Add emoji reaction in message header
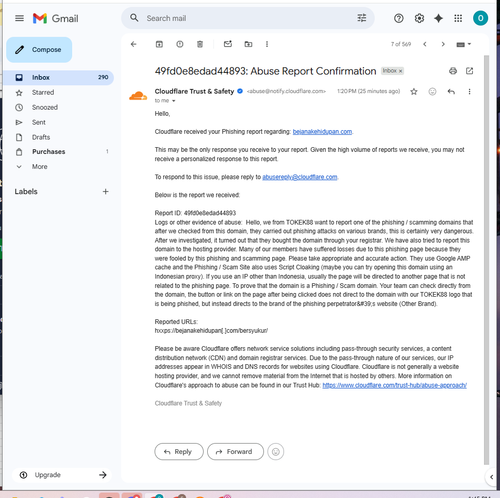The image size is (500, 498). [432, 91]
